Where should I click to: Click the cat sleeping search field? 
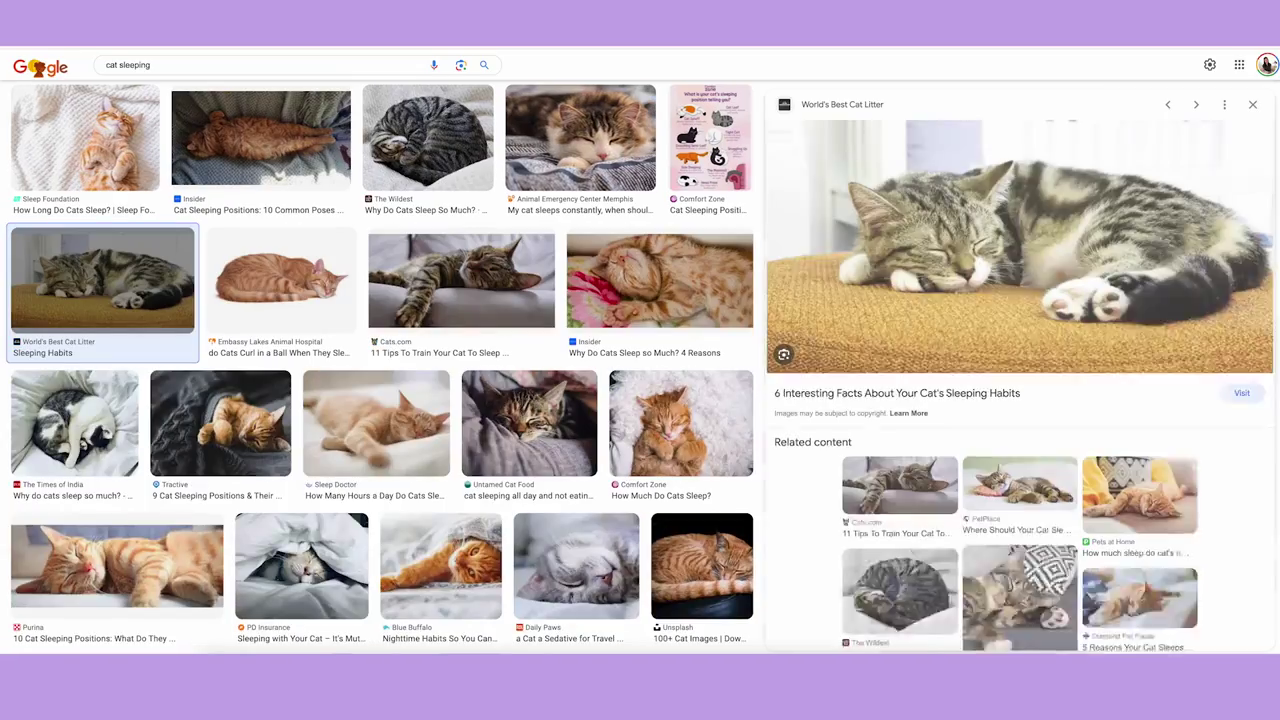260,65
